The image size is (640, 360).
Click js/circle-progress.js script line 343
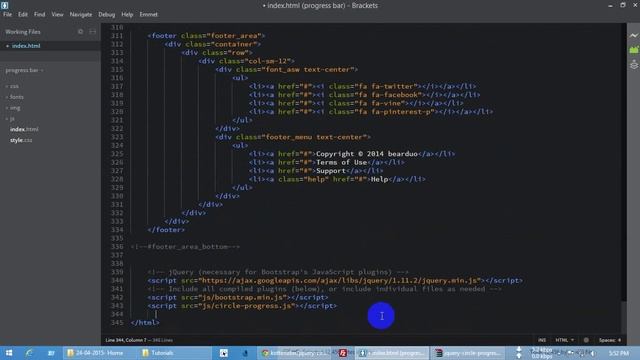point(242,306)
